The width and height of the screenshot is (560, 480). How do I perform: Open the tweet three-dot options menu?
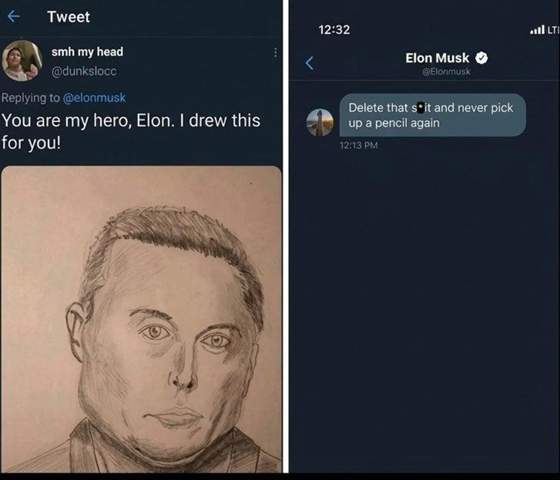click(x=275, y=53)
